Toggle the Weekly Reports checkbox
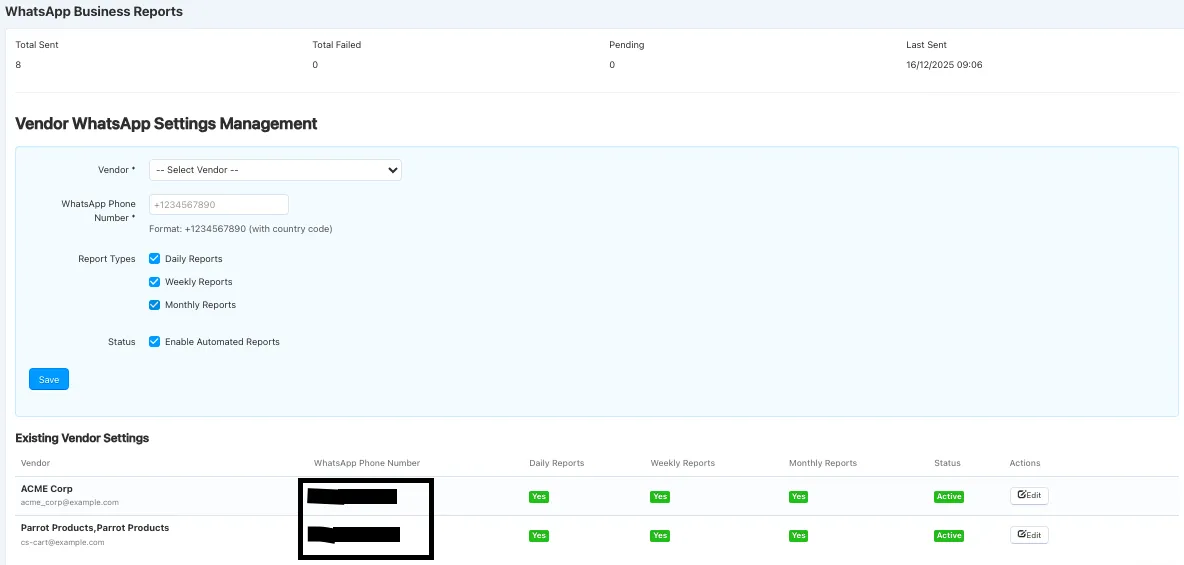The image size is (1184, 565). pos(154,282)
